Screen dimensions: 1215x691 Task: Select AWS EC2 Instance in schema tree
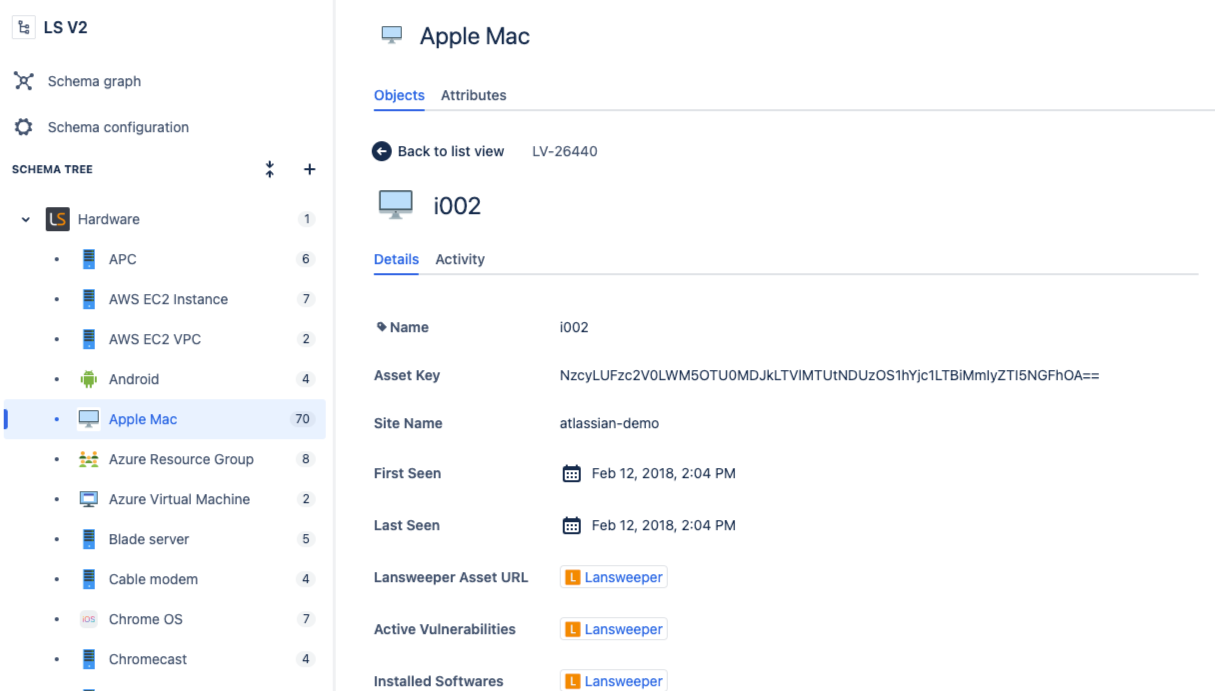coord(168,299)
